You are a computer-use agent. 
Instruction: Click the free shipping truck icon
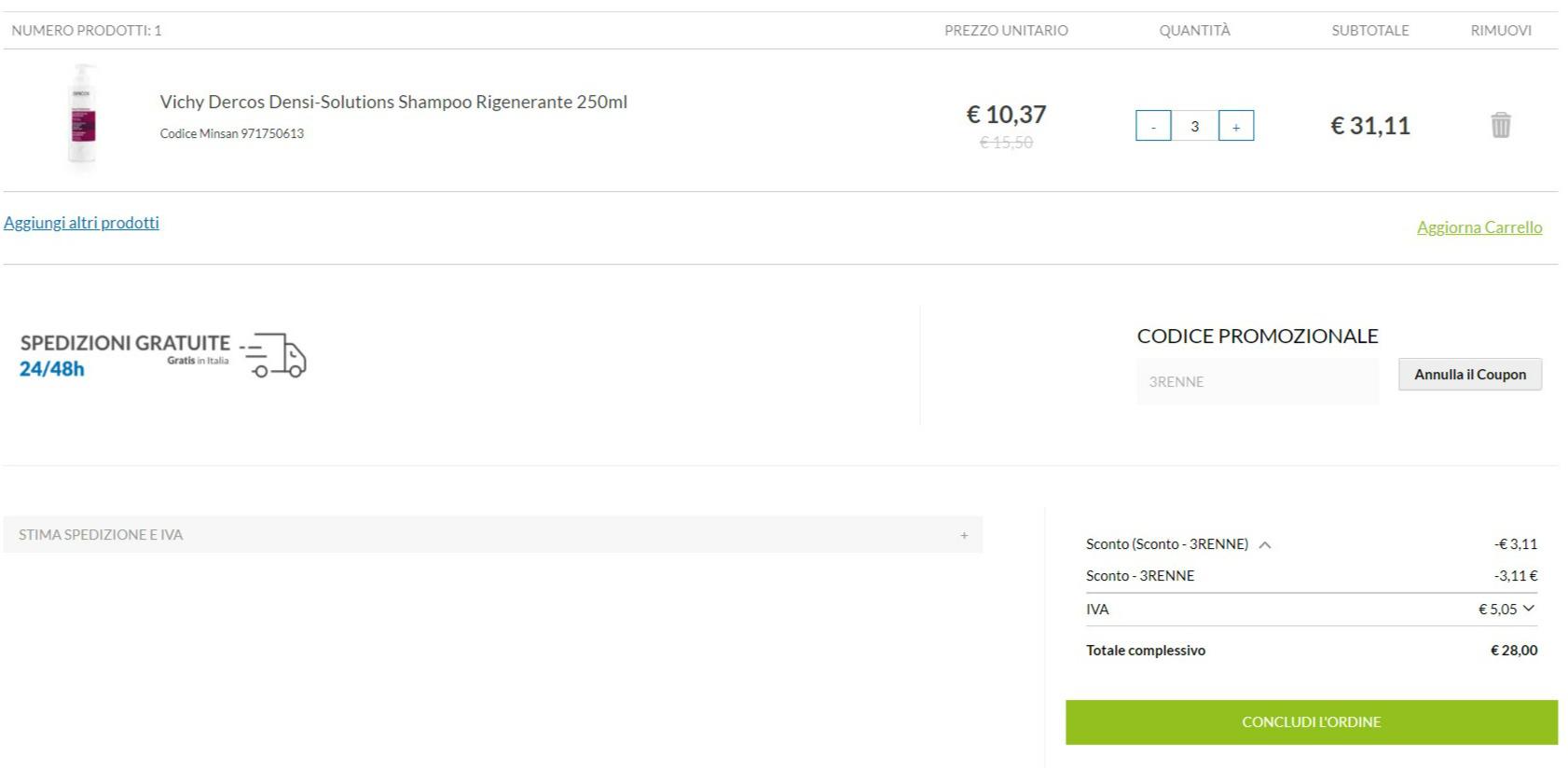pyautogui.click(x=278, y=356)
